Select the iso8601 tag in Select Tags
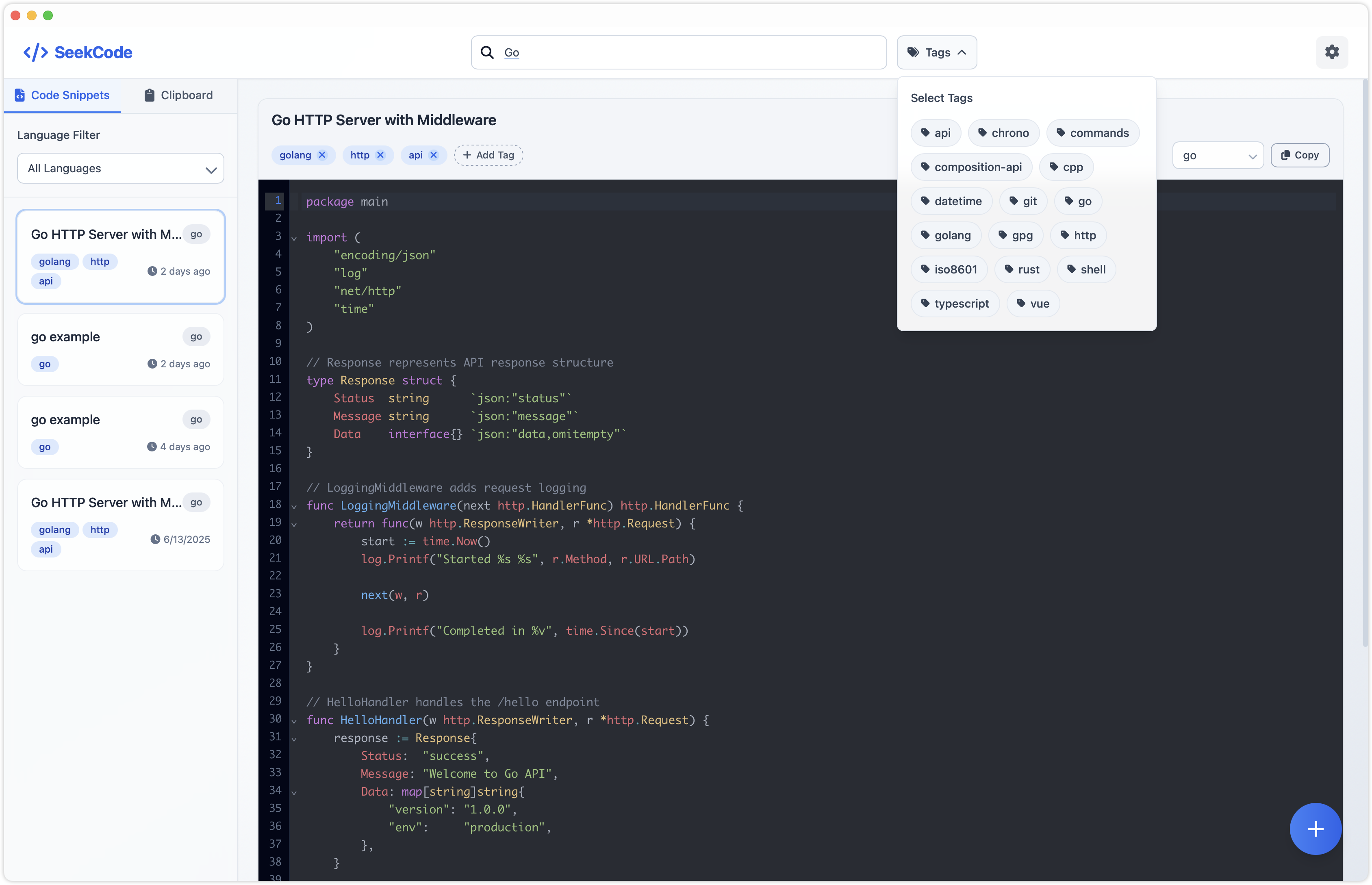Screen dimensions: 1372x885 click(949, 269)
